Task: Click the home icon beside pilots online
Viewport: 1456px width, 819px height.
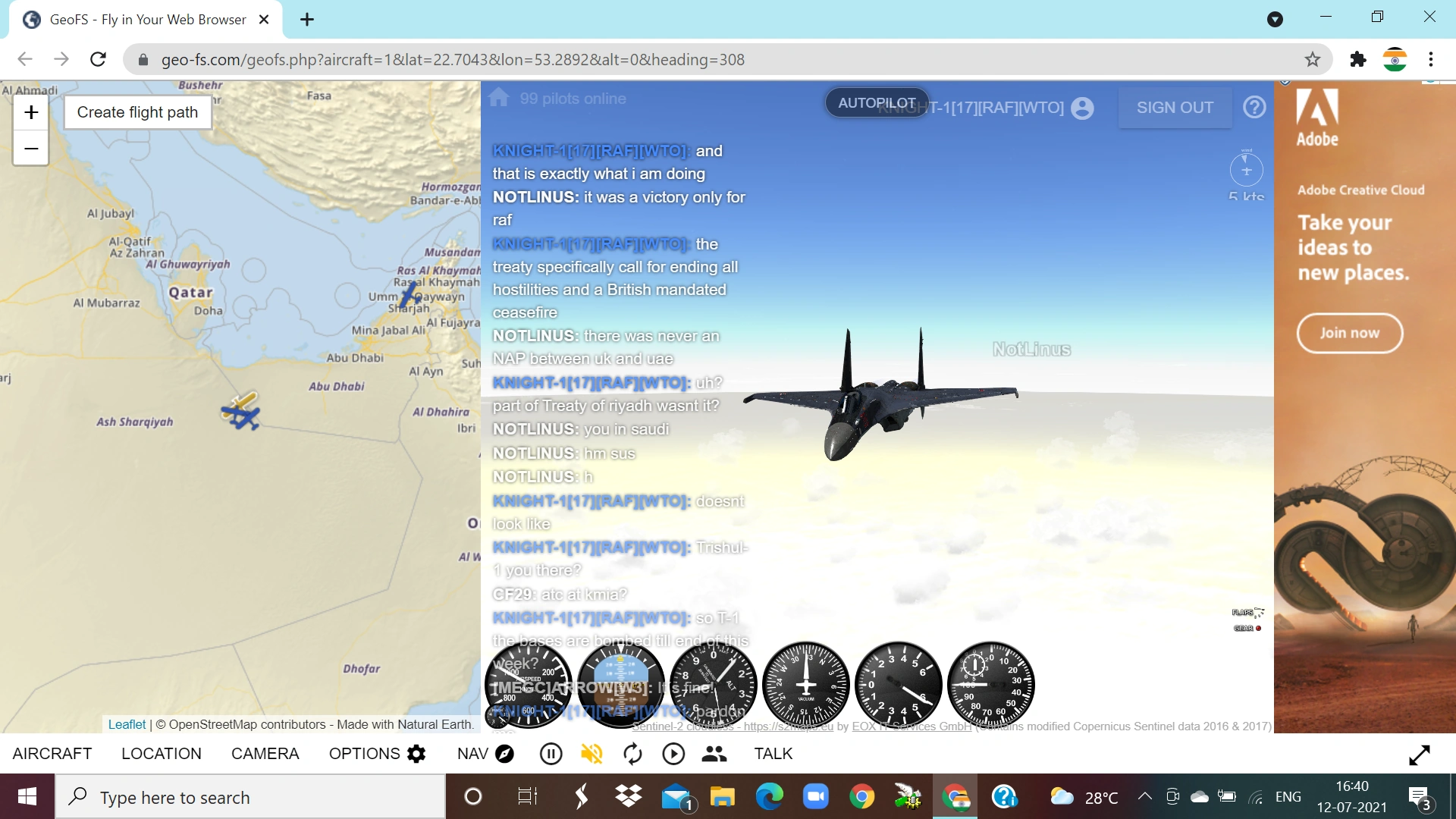Action: click(499, 98)
